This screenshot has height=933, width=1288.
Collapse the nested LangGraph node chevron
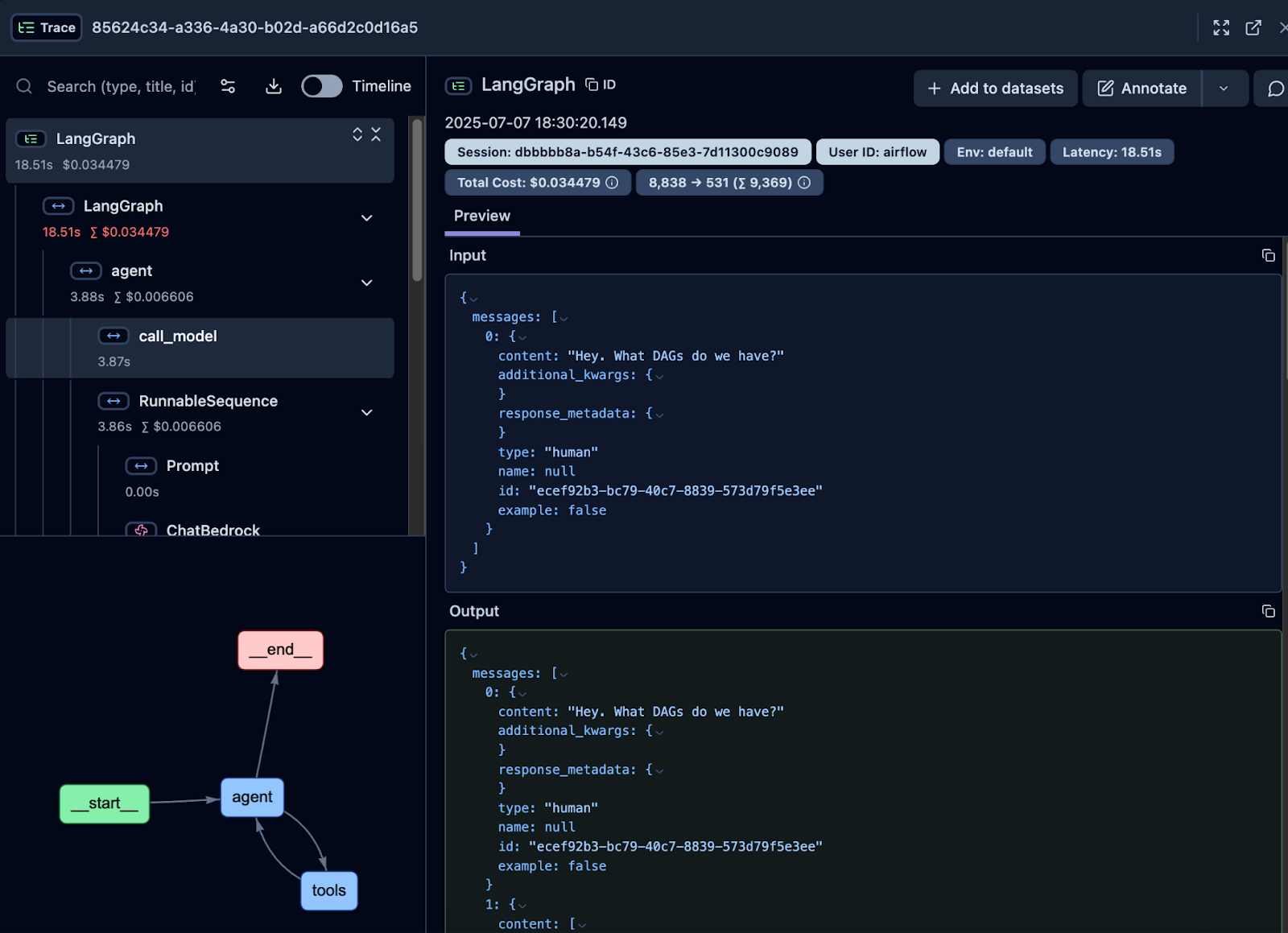(x=366, y=218)
